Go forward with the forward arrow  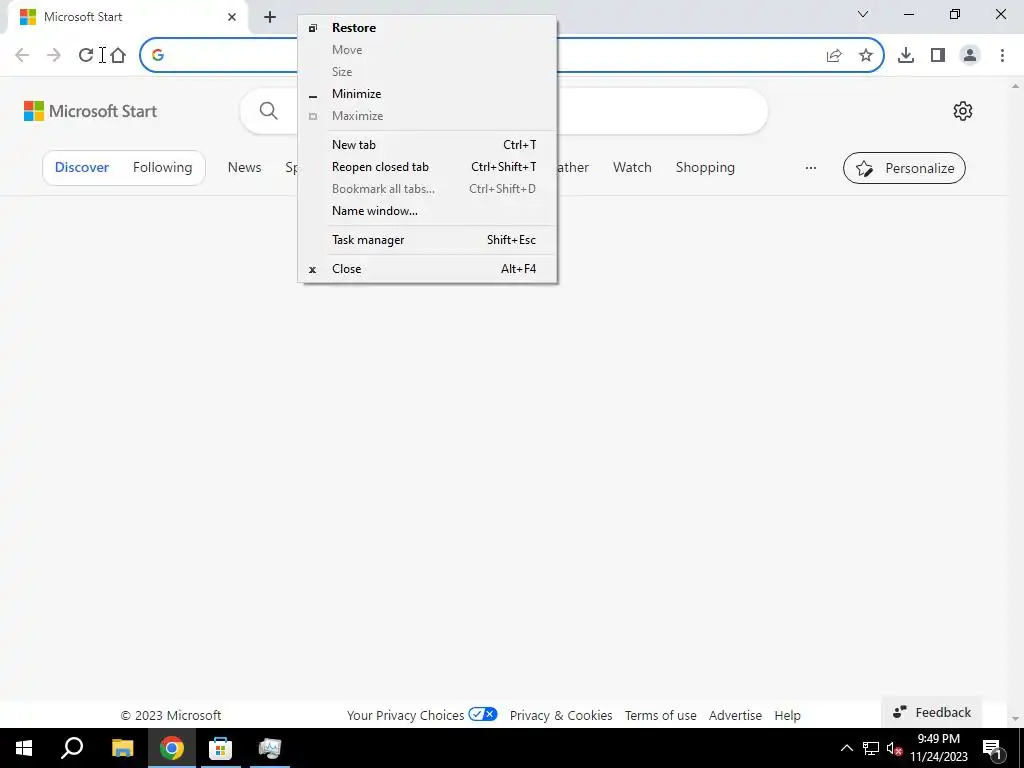click(54, 55)
